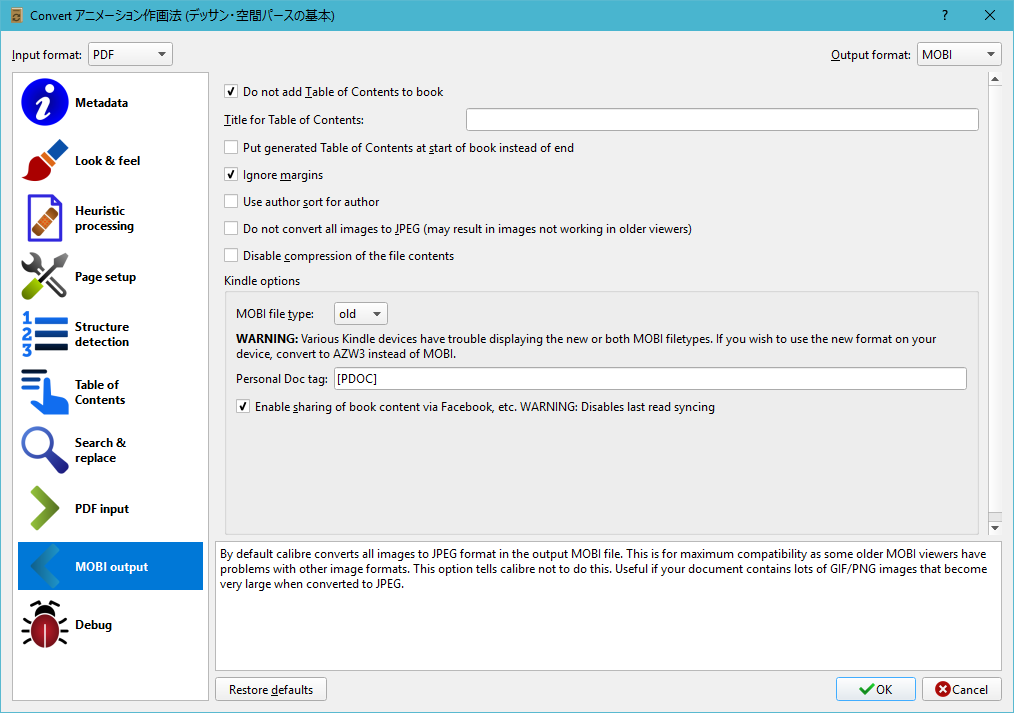Click the Cancel button
Viewport: 1014px width, 713px height.
click(x=962, y=689)
